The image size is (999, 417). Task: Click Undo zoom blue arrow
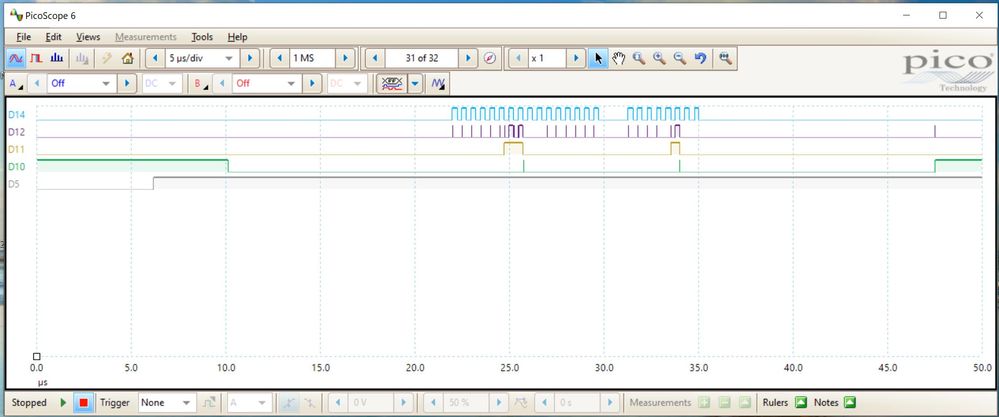pos(700,59)
